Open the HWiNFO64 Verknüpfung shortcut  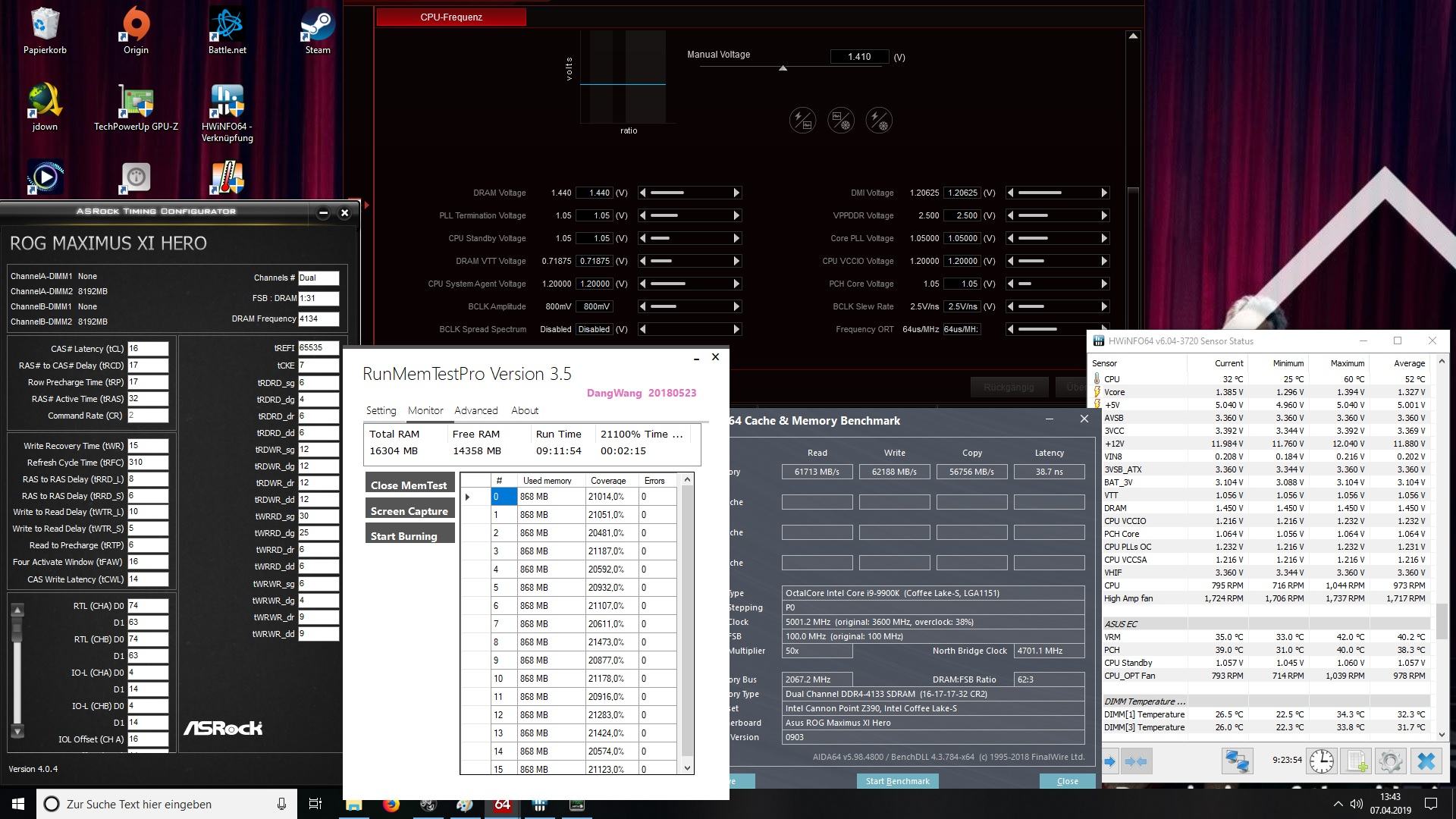pyautogui.click(x=227, y=113)
